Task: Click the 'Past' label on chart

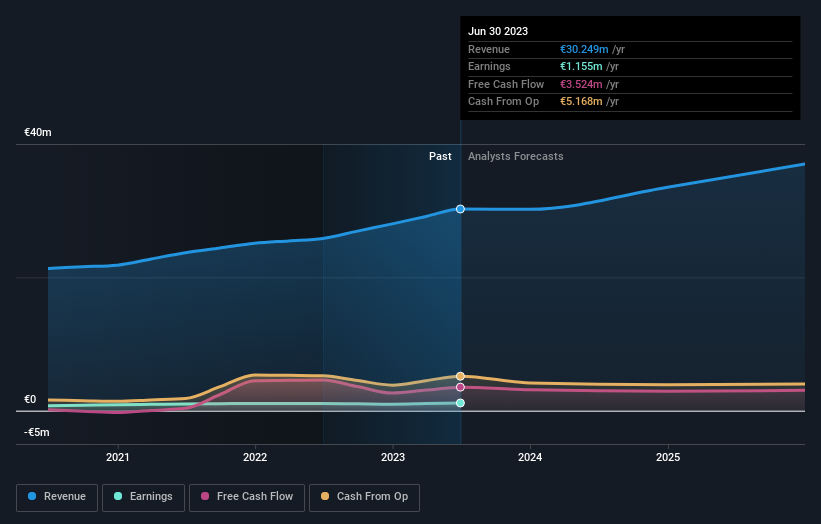Action: [440, 156]
